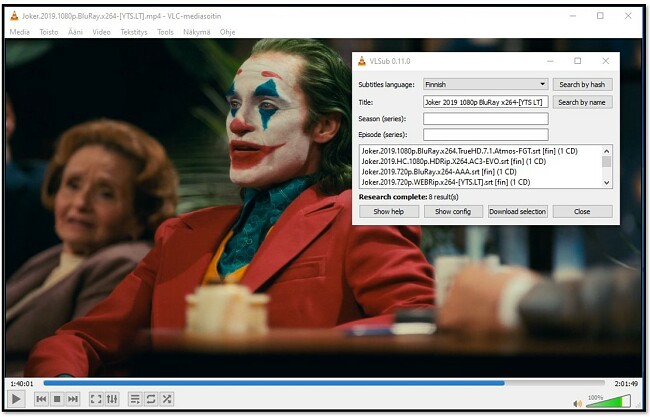This screenshot has height=417, width=650.
Task: Click the Play button in VLC
Action: click(16, 399)
